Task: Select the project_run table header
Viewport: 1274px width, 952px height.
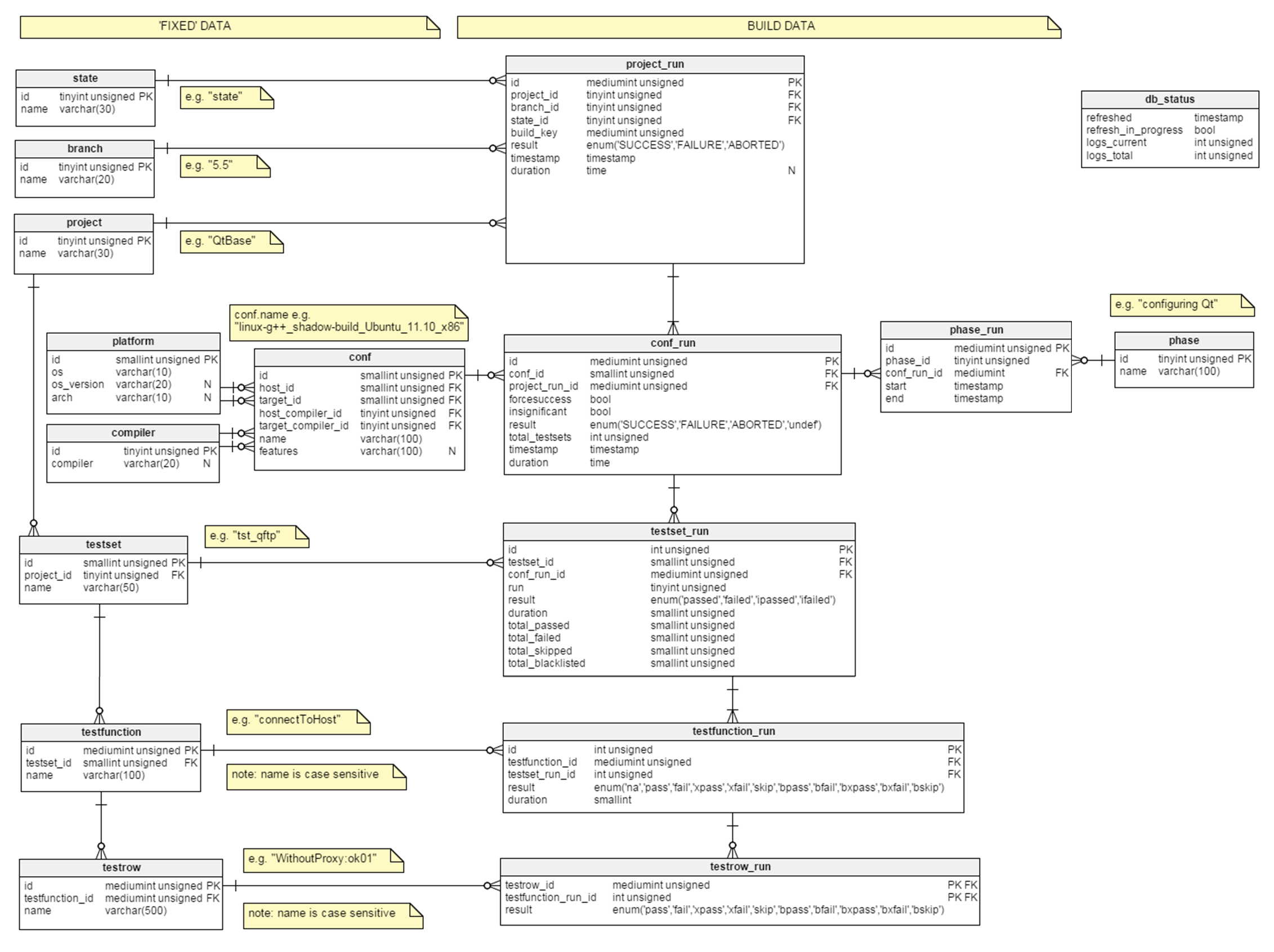Action: (x=654, y=64)
